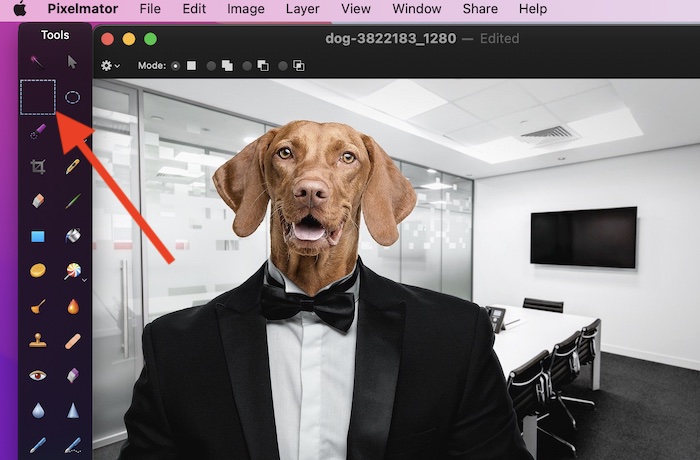Image resolution: width=700 pixels, height=460 pixels.
Task: Open the File menu
Action: 150,8
